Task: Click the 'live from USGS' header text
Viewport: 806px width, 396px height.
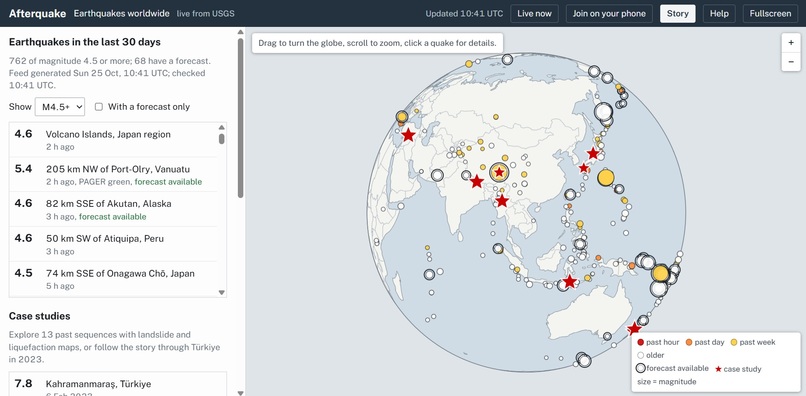Action: [x=206, y=14]
